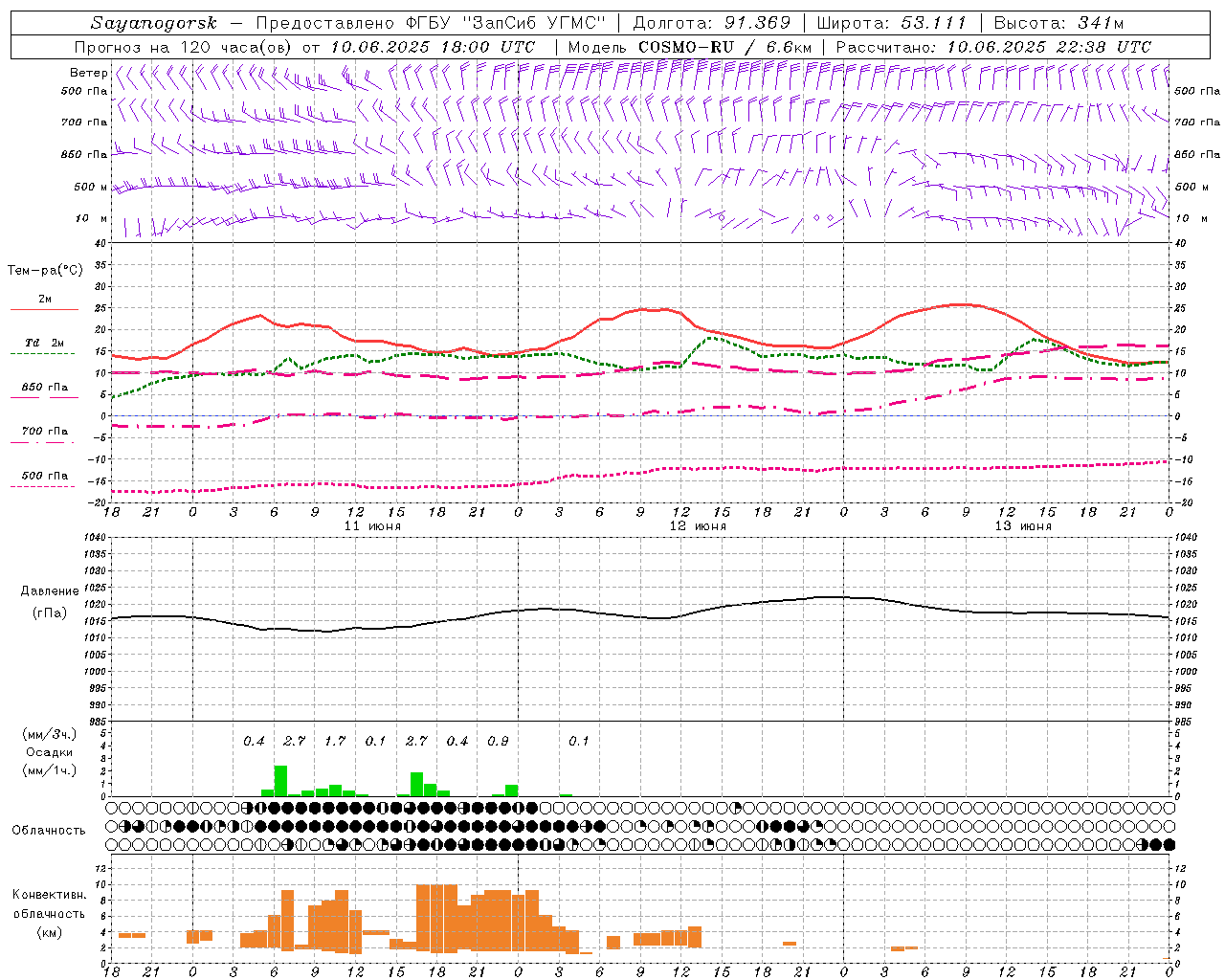Viewport: 1225px width, 980px height.
Task: Click the 'Тем-ра(°C)' temperature panel label
Action: coord(45,271)
